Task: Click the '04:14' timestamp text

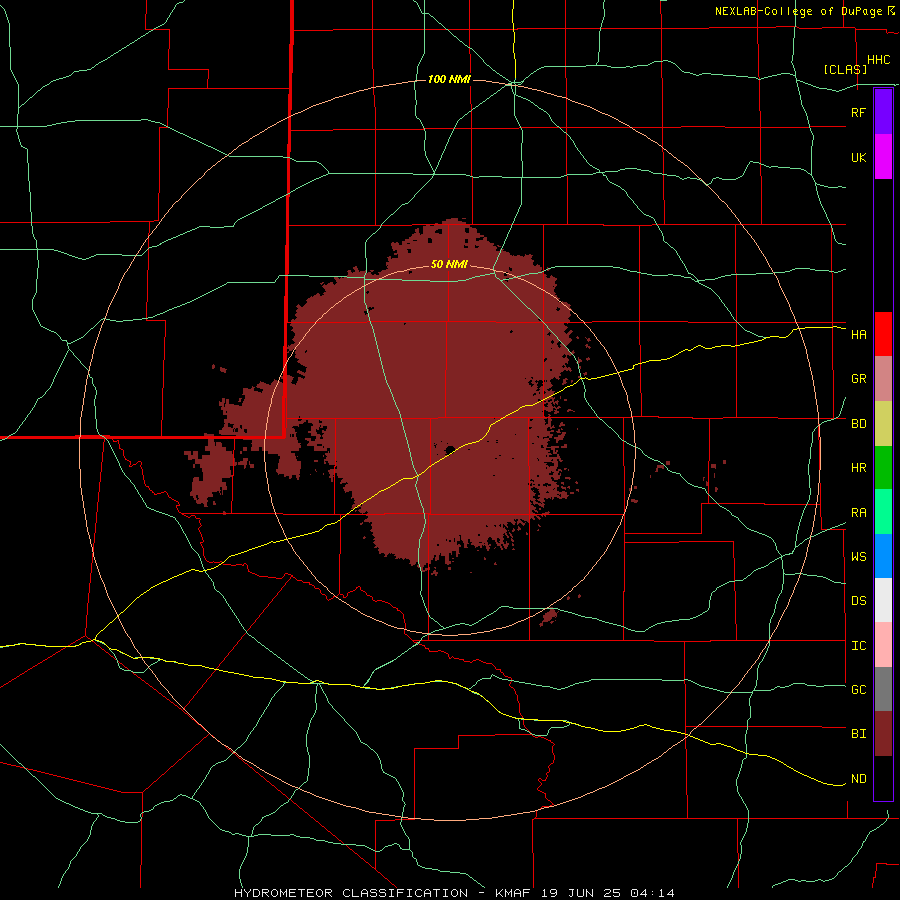Action: (x=651, y=893)
